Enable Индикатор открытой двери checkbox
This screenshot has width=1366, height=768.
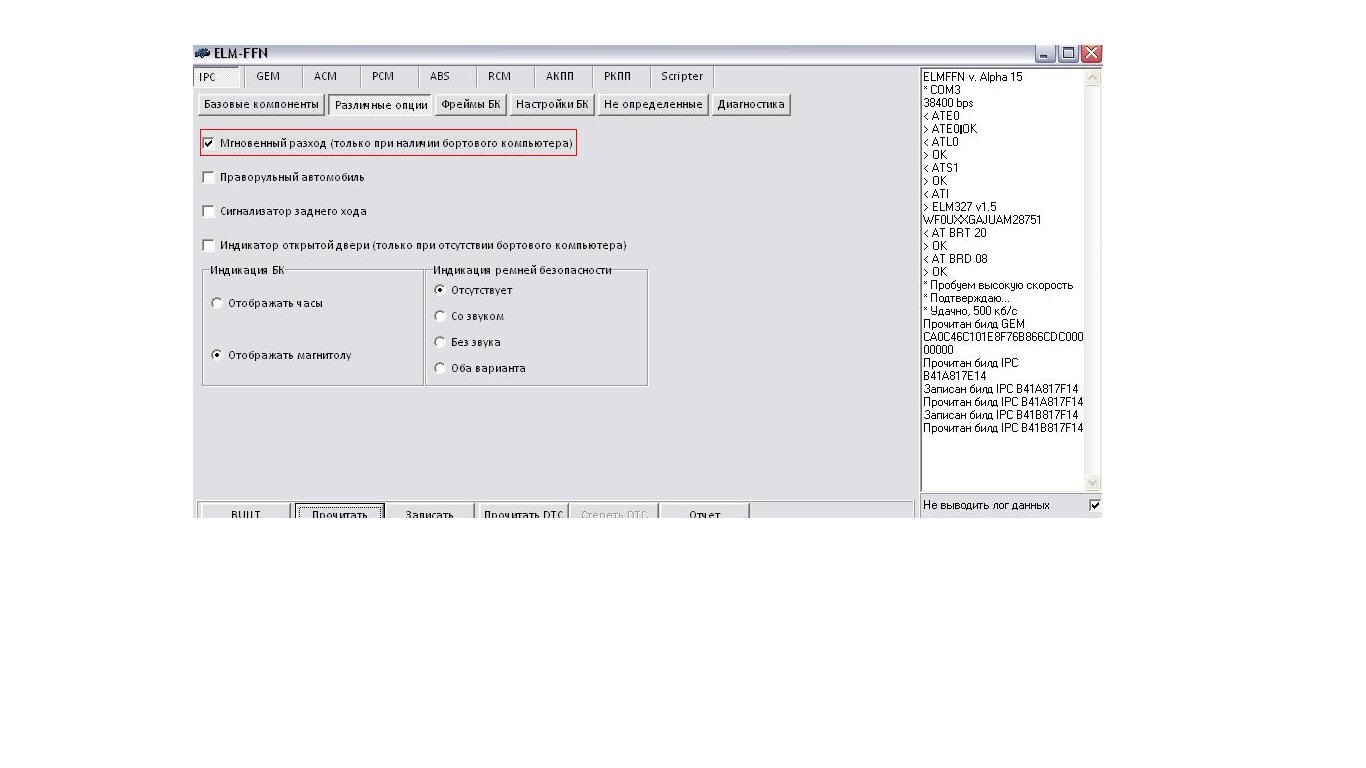point(208,245)
